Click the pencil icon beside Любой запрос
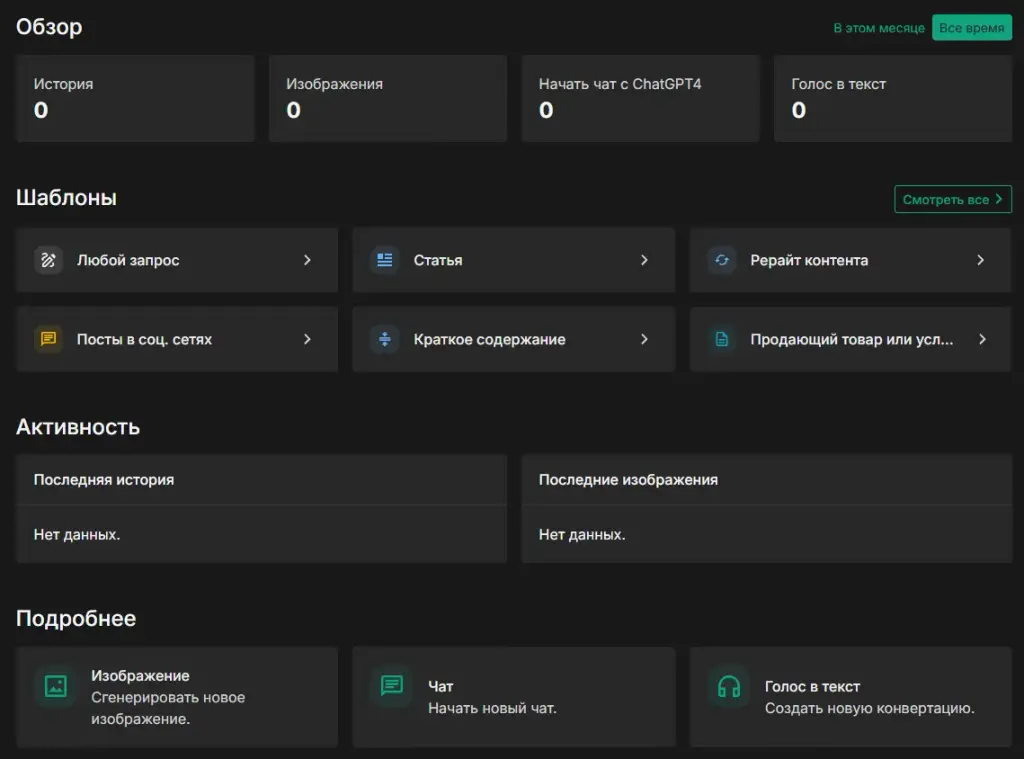The height and width of the screenshot is (759, 1024). coord(48,260)
